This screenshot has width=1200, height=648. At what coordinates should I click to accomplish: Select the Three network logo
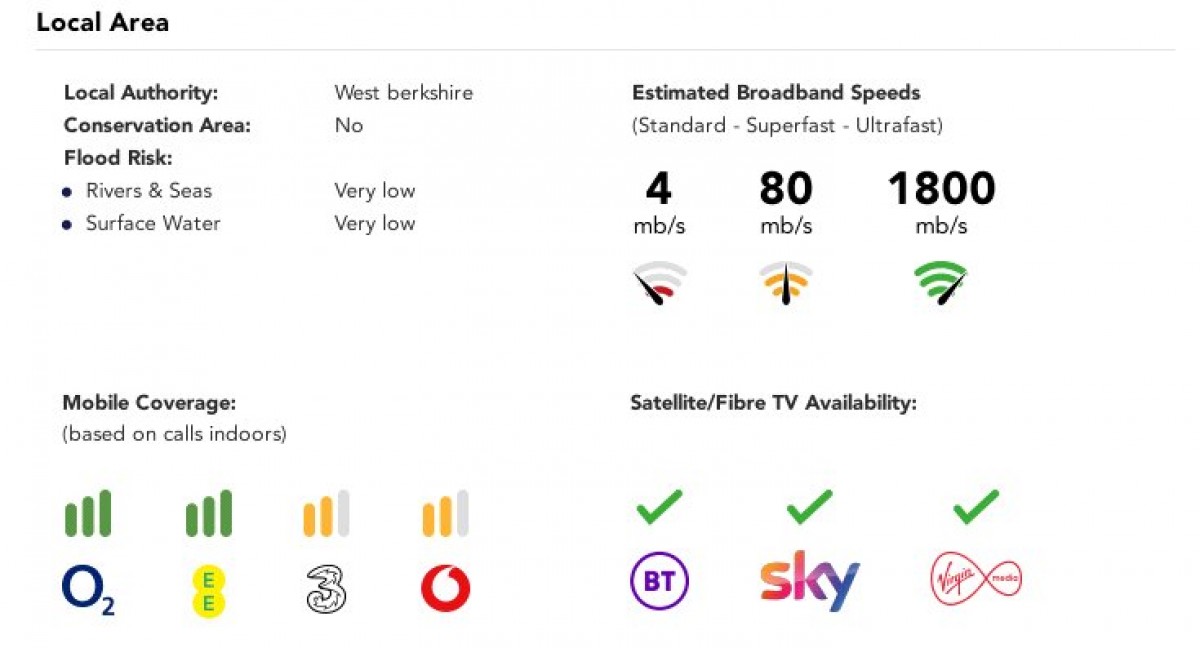tap(326, 588)
